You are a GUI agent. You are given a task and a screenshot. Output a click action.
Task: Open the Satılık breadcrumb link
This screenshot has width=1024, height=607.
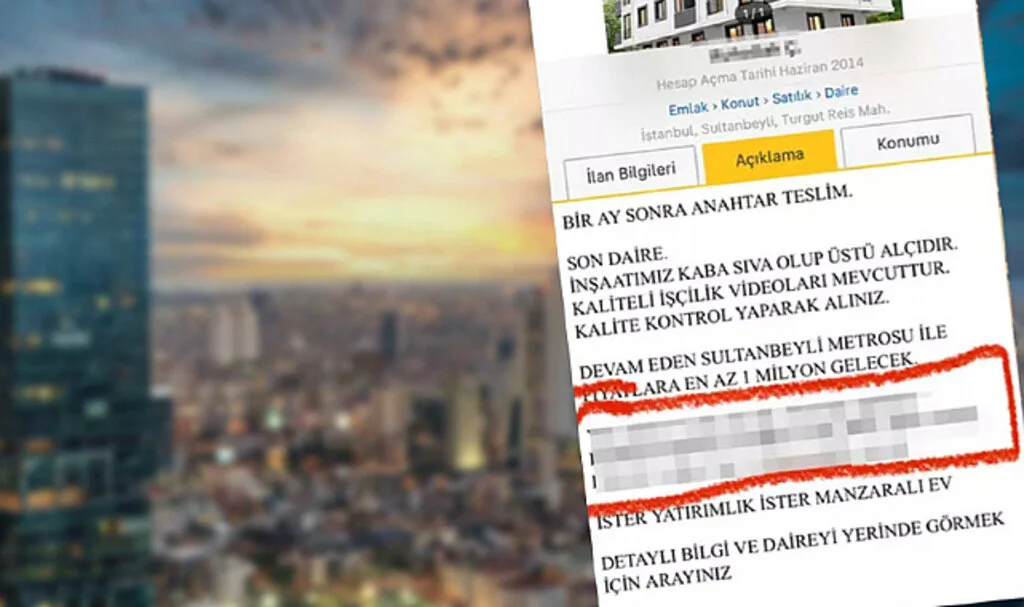pos(792,97)
